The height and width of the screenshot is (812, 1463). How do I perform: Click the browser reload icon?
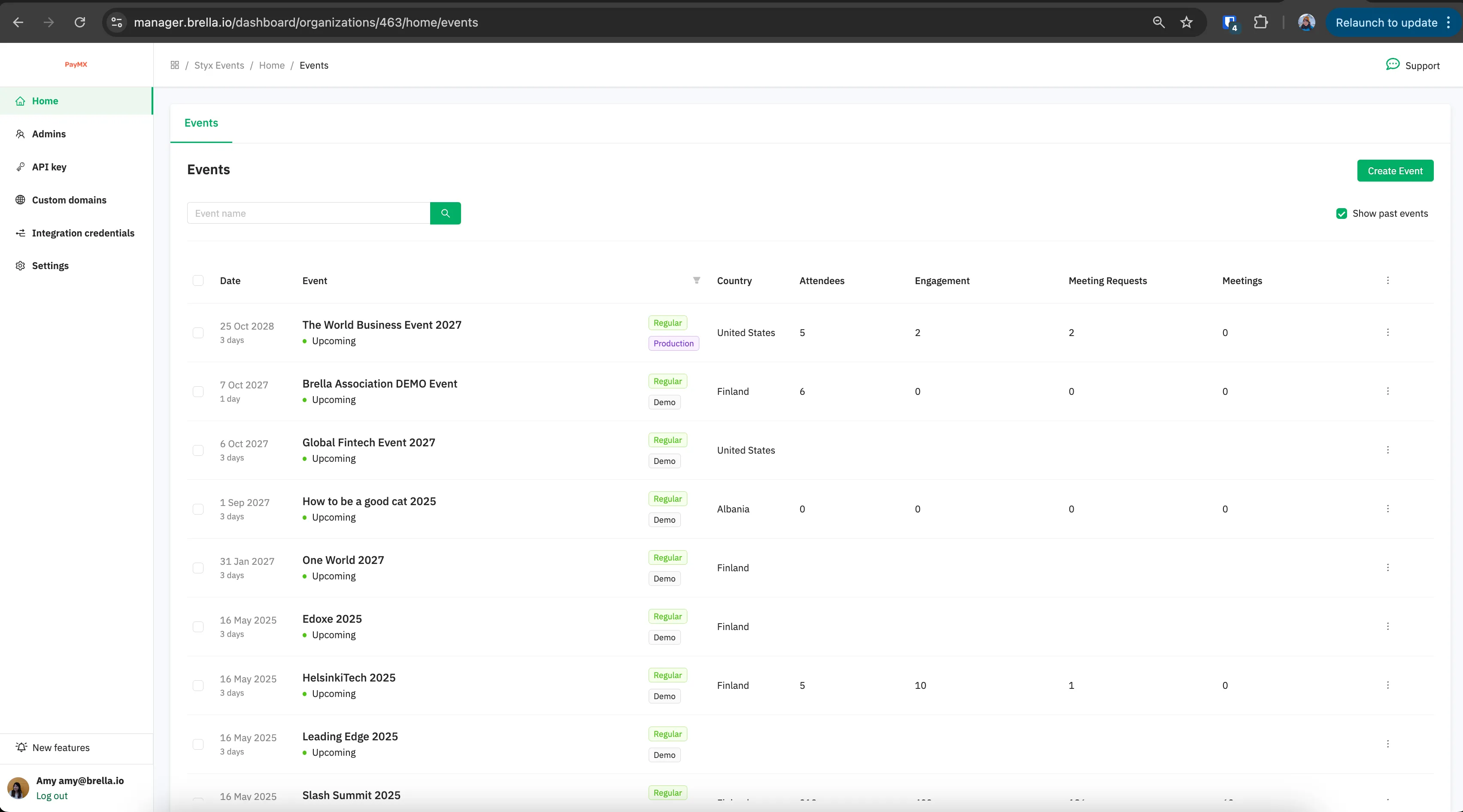tap(80, 22)
